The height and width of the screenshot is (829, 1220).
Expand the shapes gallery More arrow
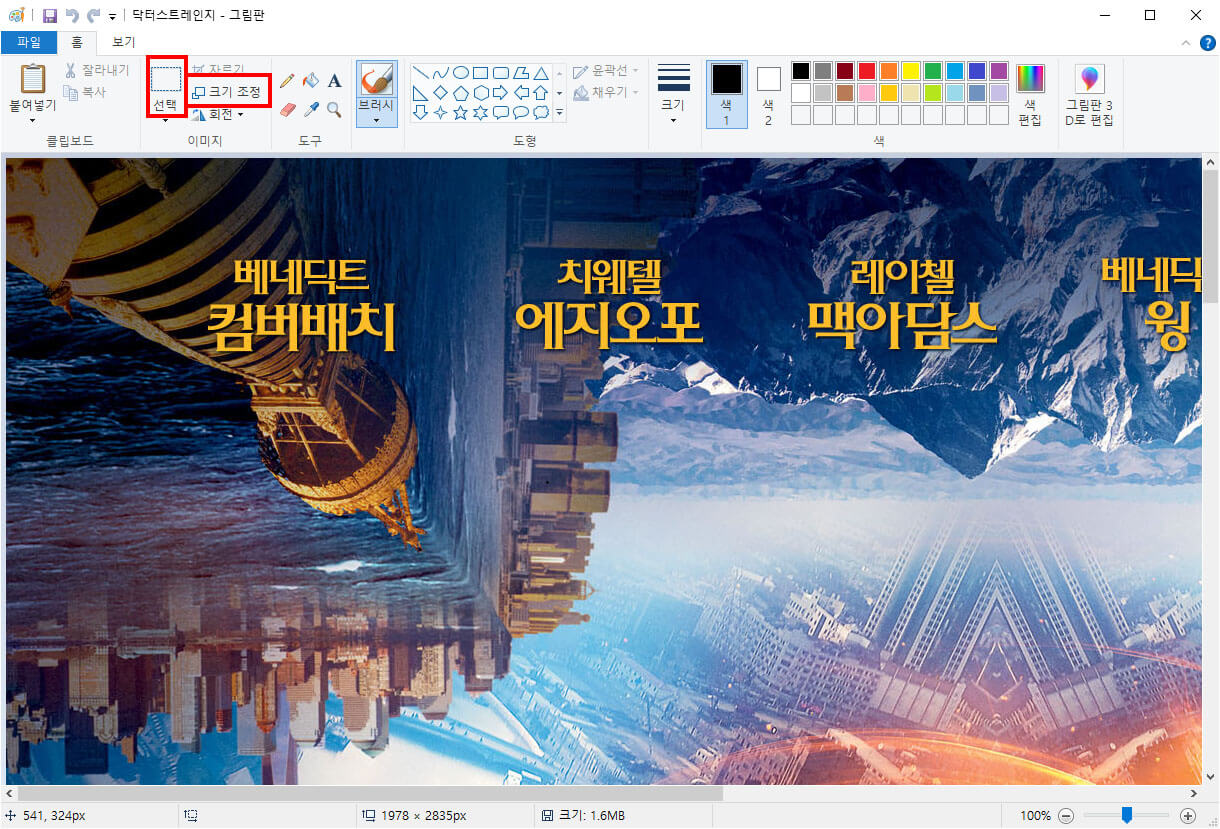click(x=559, y=113)
